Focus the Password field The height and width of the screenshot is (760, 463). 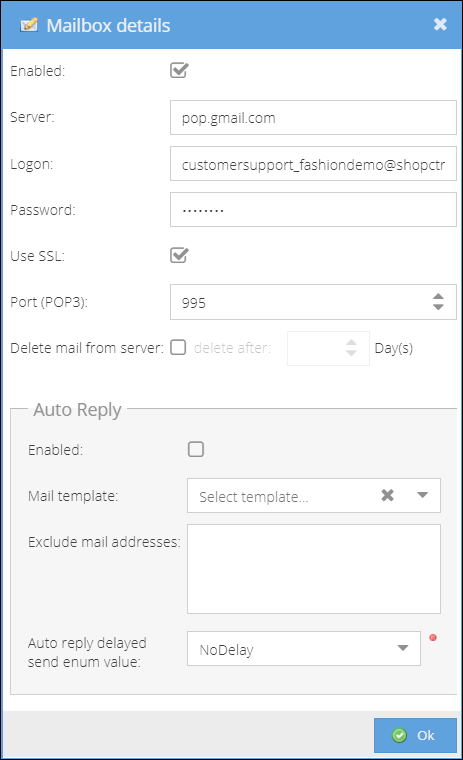pos(313,210)
